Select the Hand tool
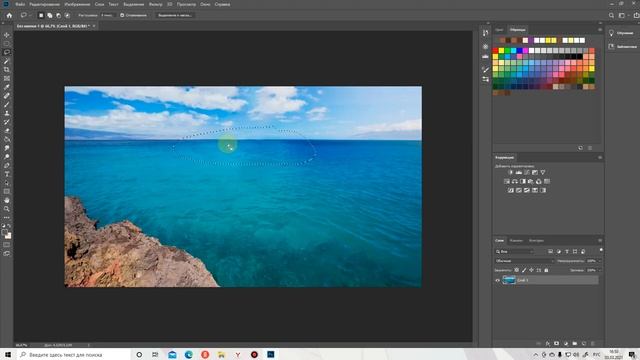The image size is (640, 360). pyautogui.click(x=7, y=200)
